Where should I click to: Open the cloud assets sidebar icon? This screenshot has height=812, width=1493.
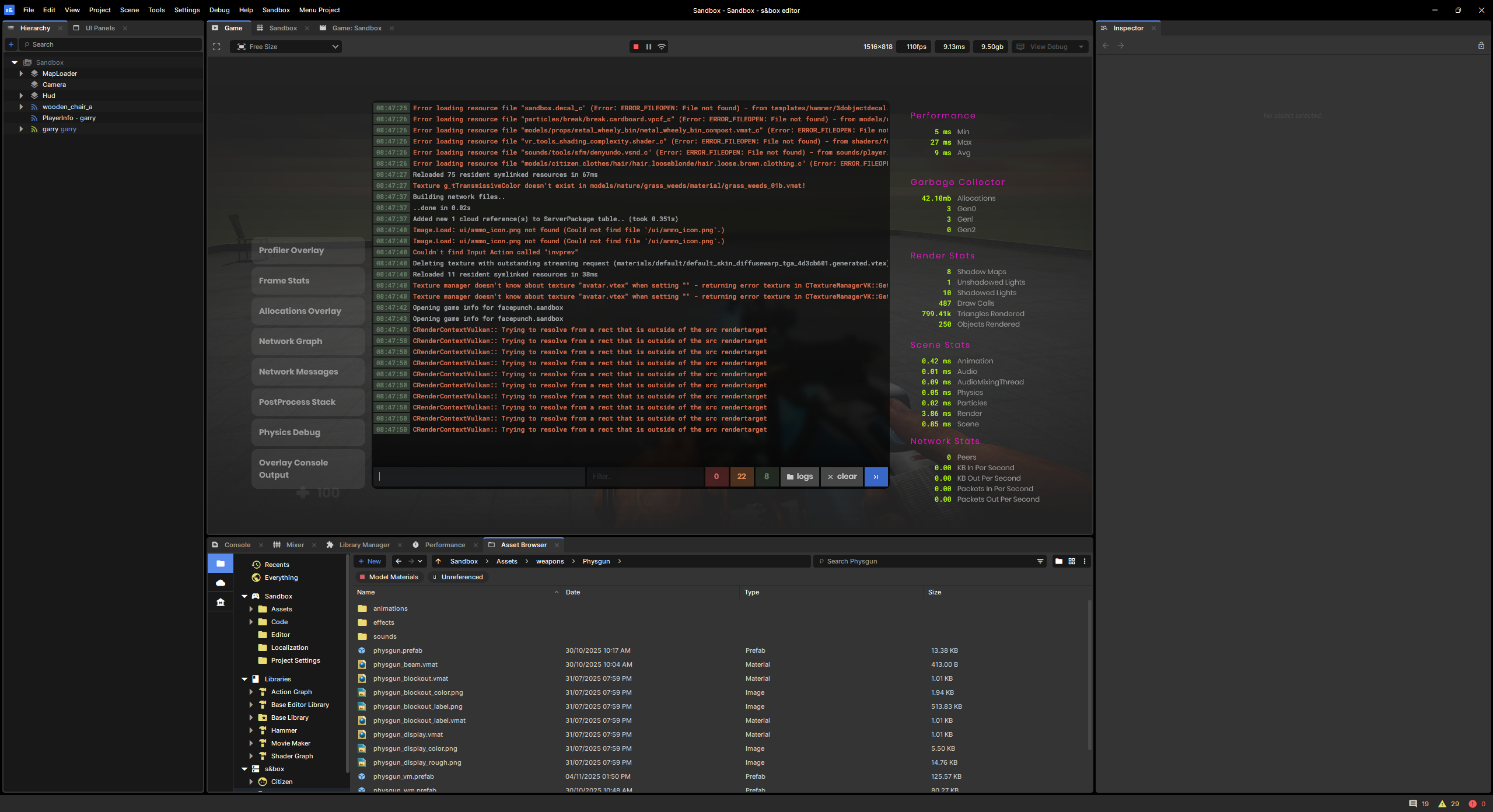click(x=221, y=583)
